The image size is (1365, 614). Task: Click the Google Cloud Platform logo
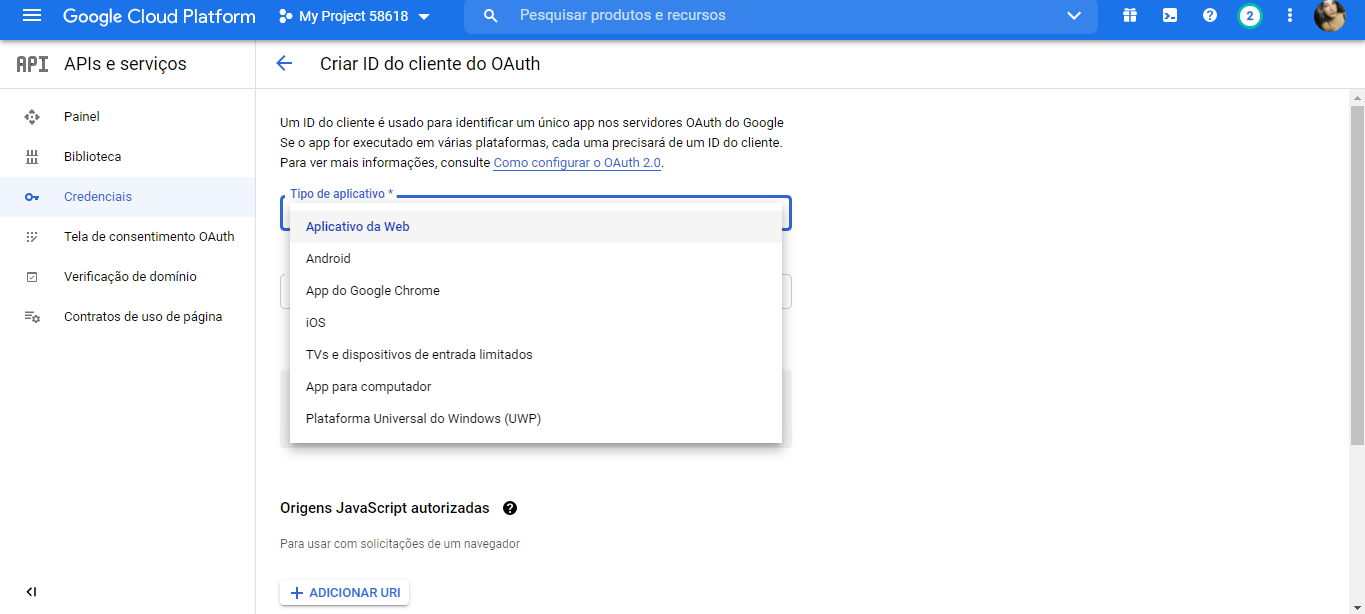[159, 16]
